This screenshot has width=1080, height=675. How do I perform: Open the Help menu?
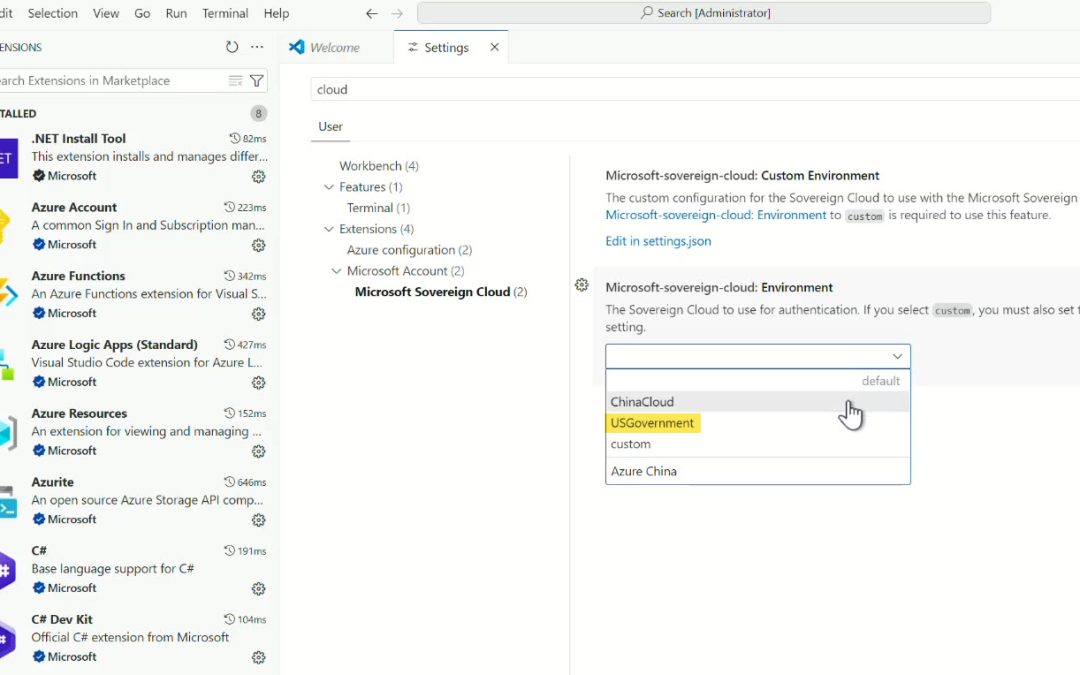tap(276, 13)
